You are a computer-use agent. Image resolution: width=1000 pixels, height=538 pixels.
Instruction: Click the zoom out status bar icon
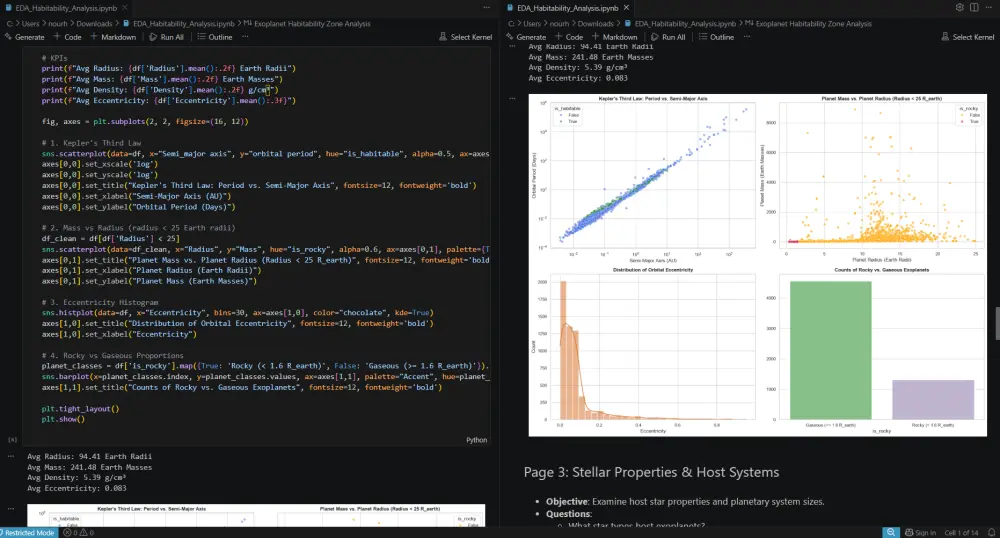tap(890, 533)
